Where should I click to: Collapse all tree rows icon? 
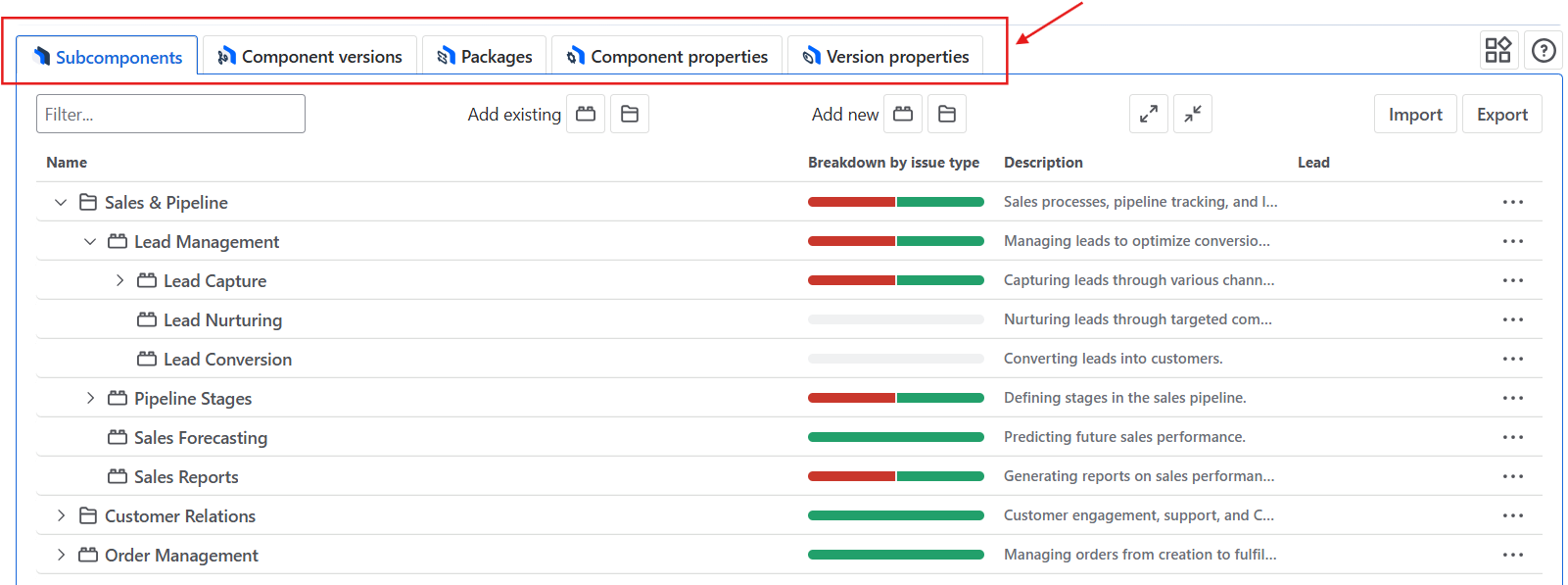[1193, 114]
